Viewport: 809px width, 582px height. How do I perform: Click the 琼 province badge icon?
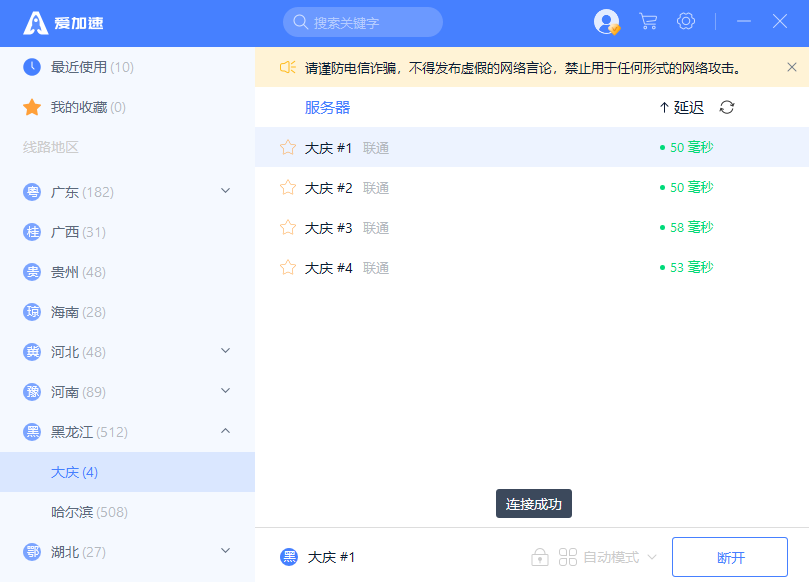click(32, 312)
